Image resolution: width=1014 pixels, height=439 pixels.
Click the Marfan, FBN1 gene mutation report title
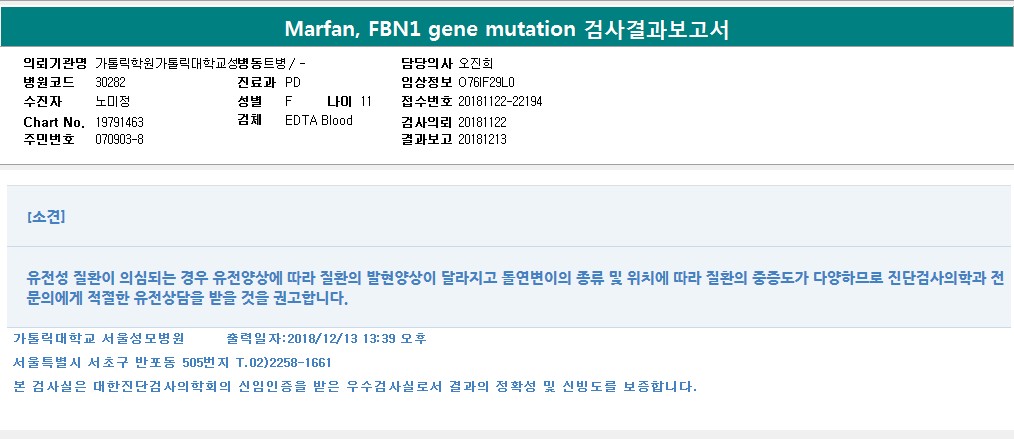(x=506, y=29)
